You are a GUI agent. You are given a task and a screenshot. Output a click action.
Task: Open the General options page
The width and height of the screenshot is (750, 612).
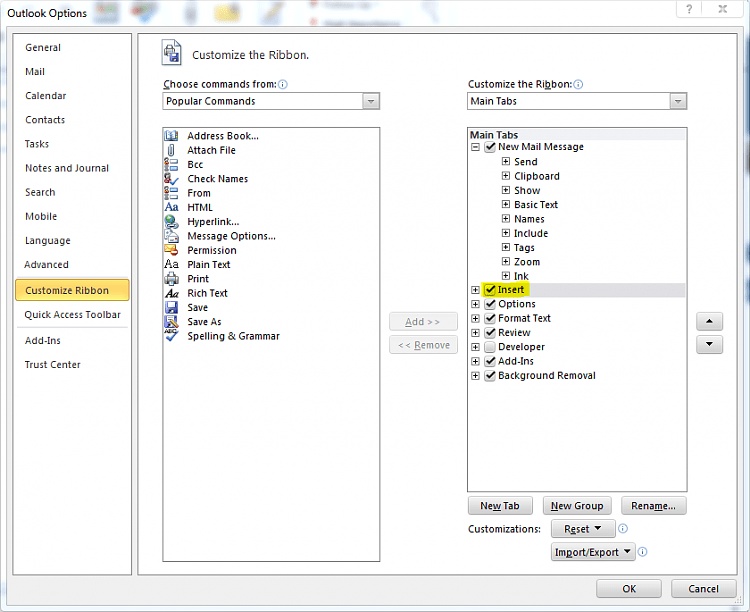point(43,48)
